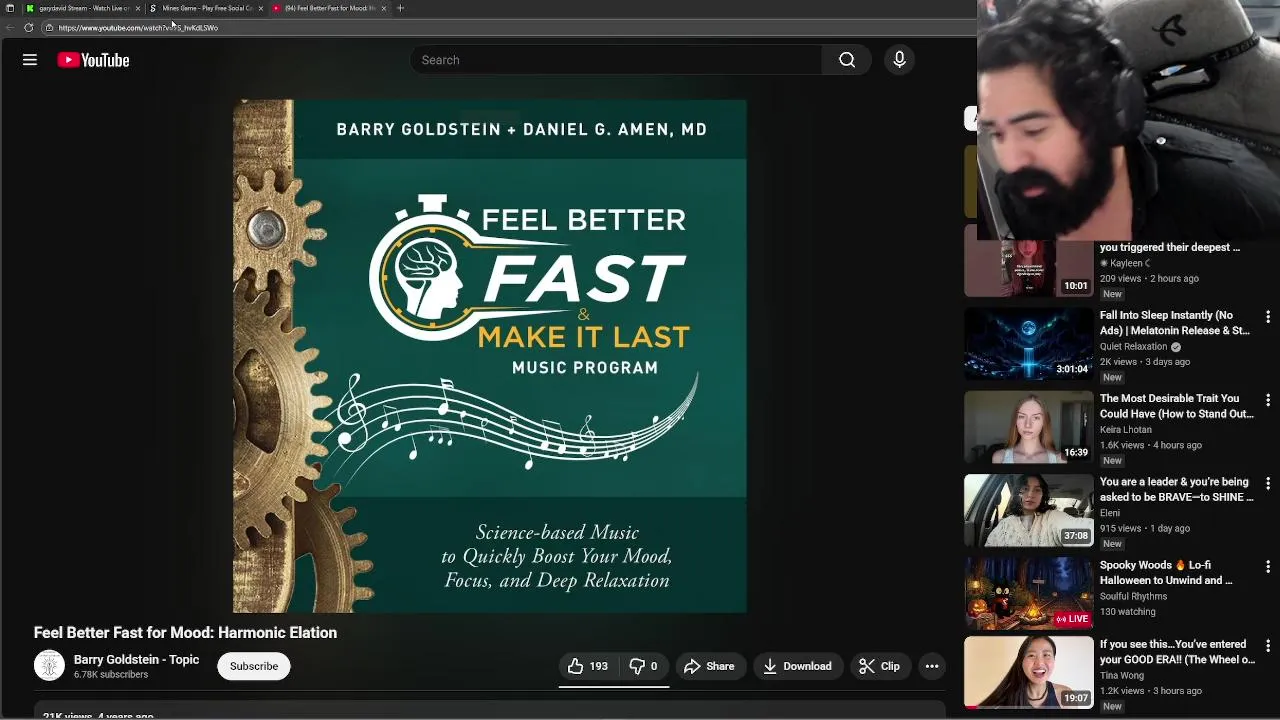Open options for Fall Into Sleep Instantly video
1280x720 pixels.
click(x=1268, y=317)
